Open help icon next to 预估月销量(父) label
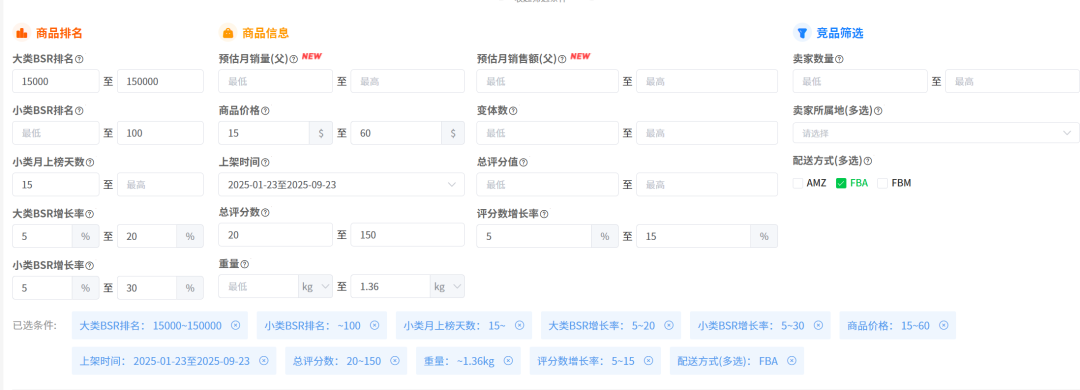This screenshot has width=1080, height=390. point(294,59)
